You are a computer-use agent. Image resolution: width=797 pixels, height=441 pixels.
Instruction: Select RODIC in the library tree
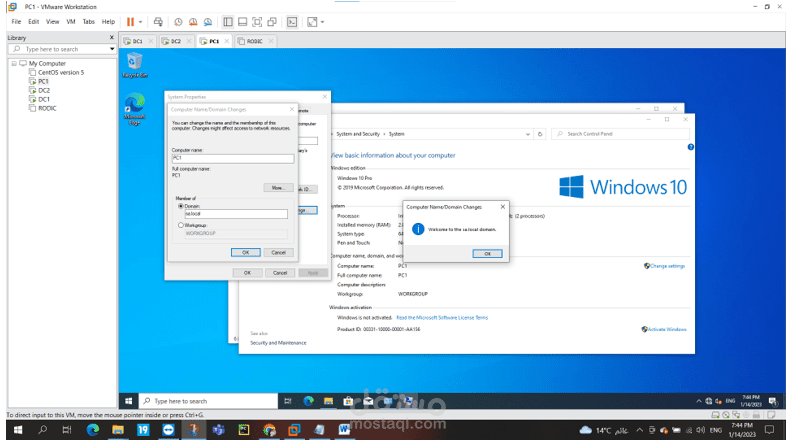click(47, 108)
